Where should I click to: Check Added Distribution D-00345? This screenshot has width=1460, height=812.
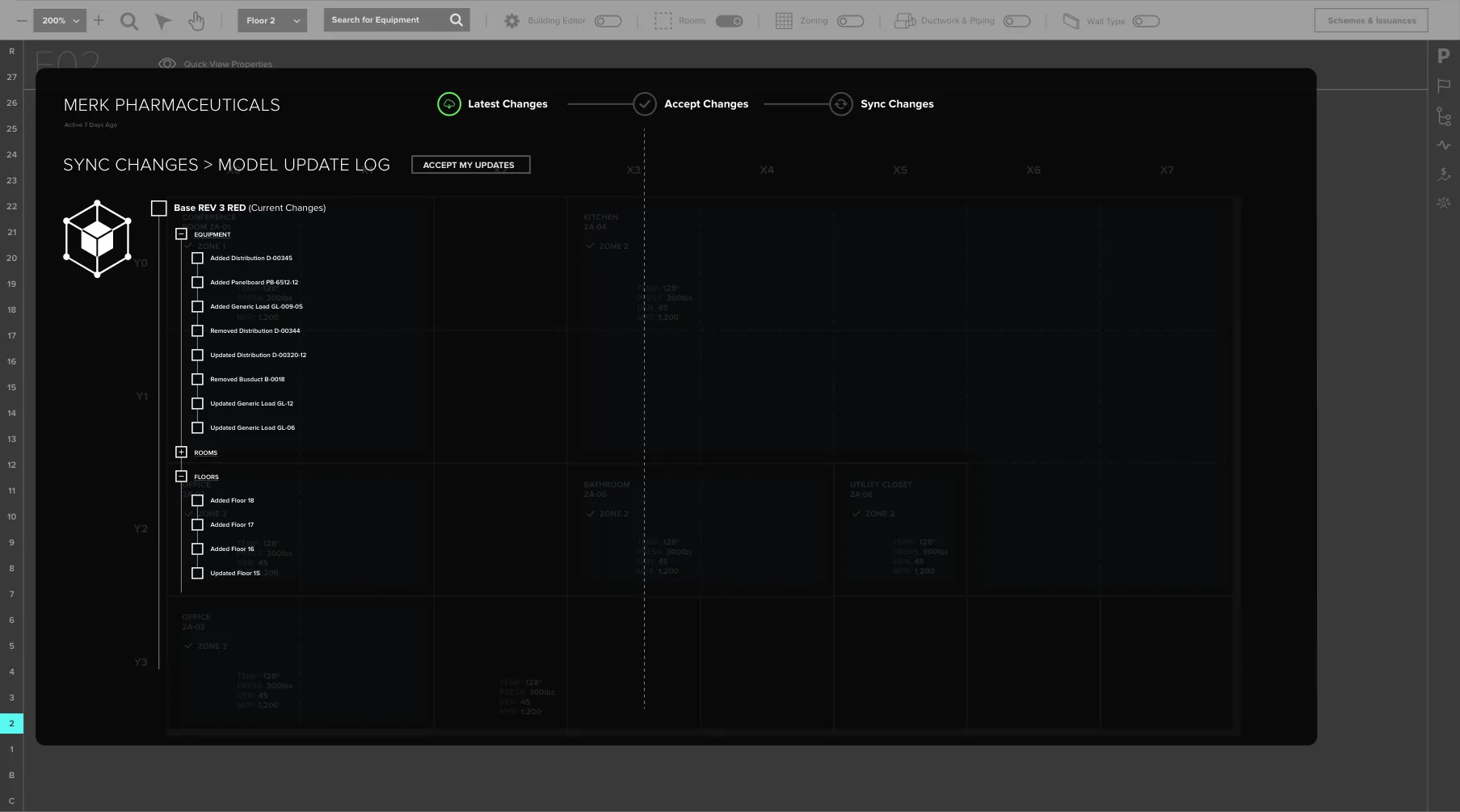pyautogui.click(x=197, y=259)
